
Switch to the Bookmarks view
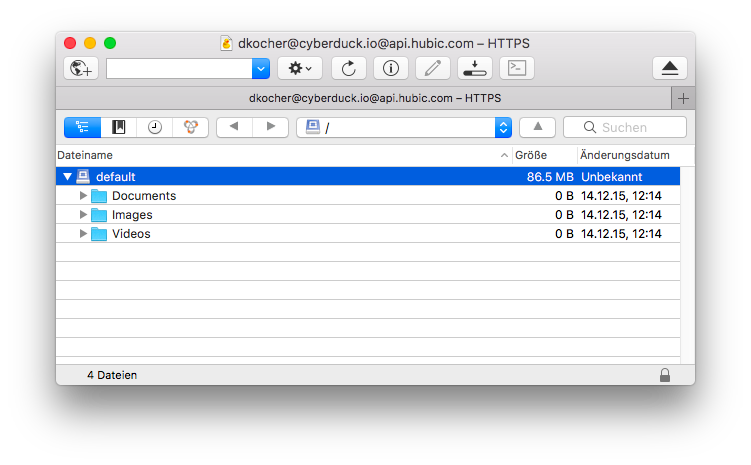click(118, 127)
